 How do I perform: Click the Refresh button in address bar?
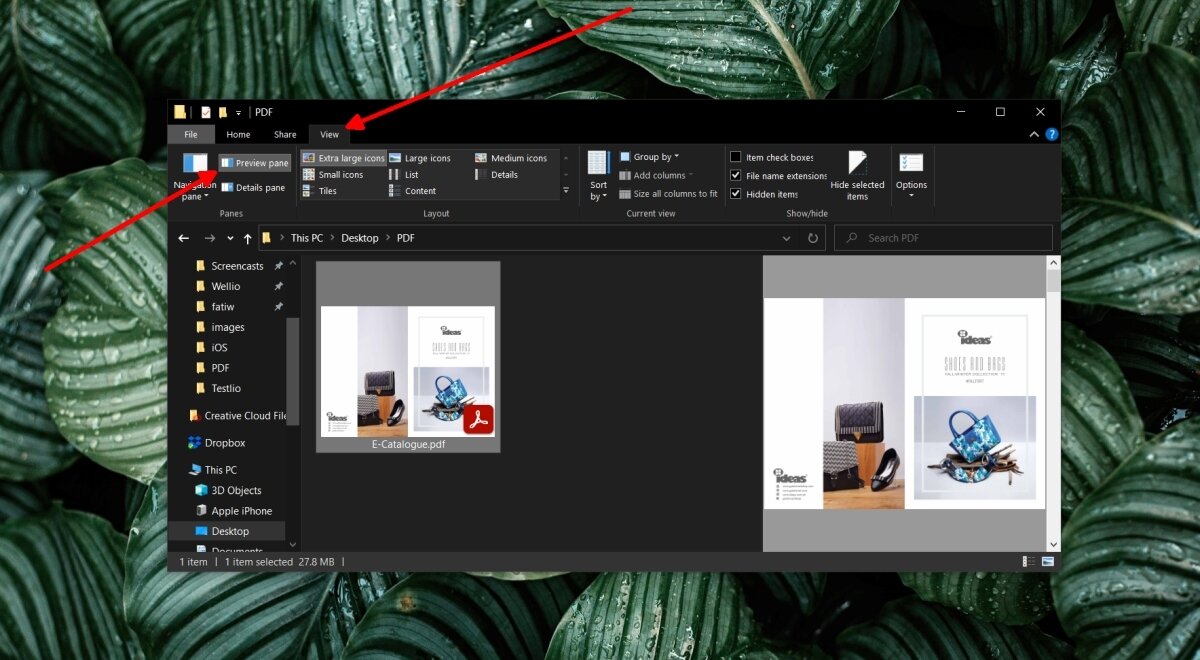pyautogui.click(x=813, y=238)
